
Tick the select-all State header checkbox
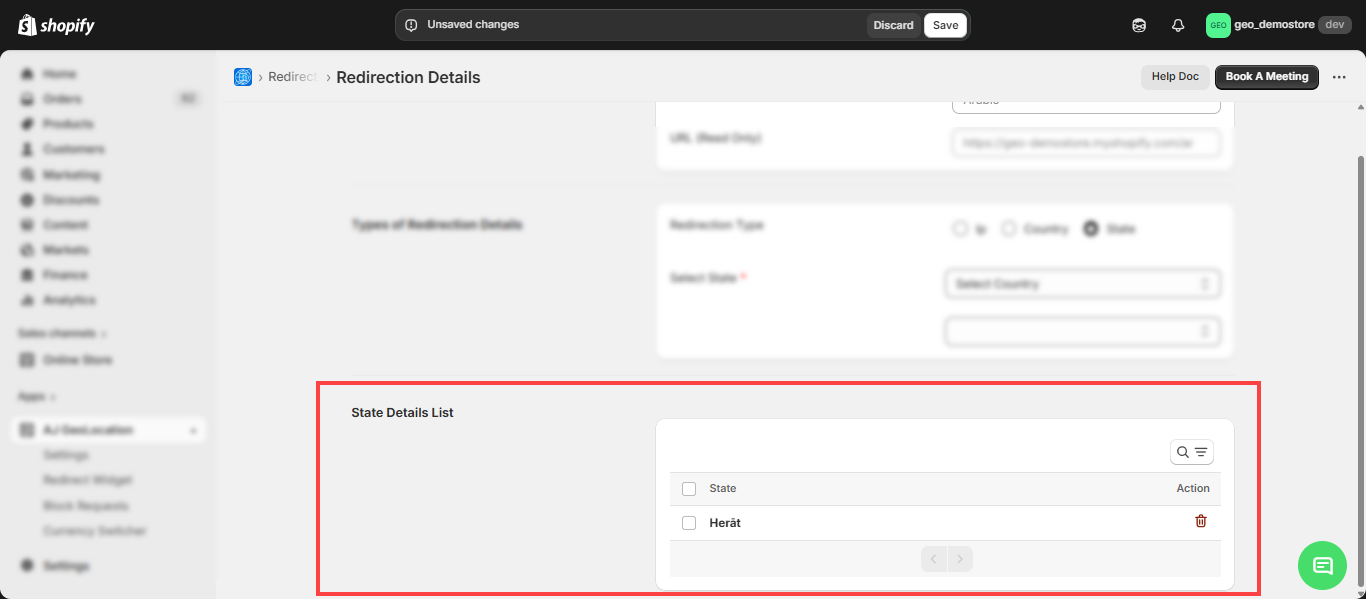pyautogui.click(x=689, y=489)
